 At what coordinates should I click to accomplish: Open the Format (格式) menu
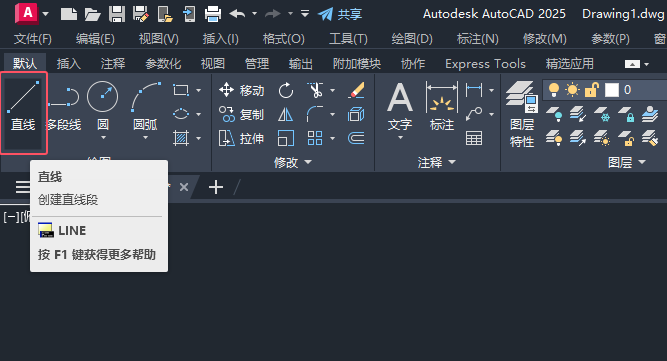[284, 39]
